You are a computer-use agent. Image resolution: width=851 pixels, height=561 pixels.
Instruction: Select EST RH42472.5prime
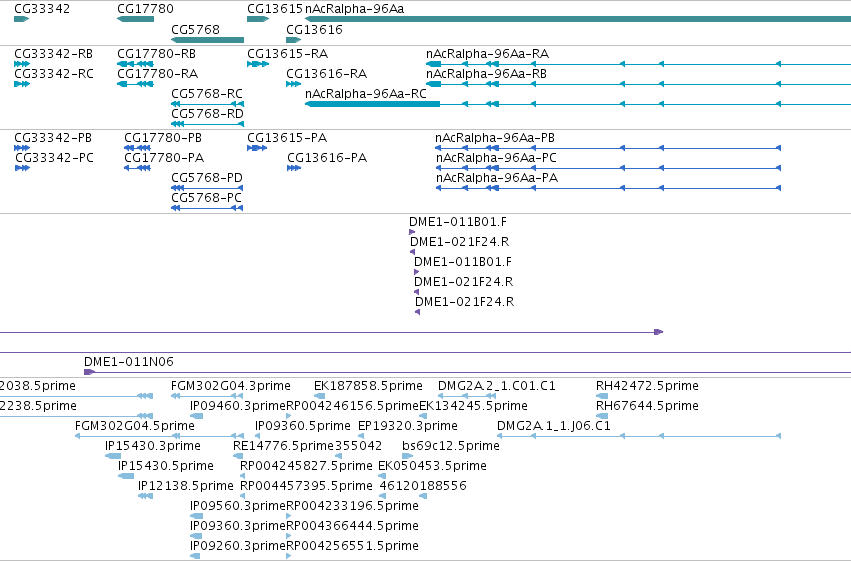(x=602, y=396)
